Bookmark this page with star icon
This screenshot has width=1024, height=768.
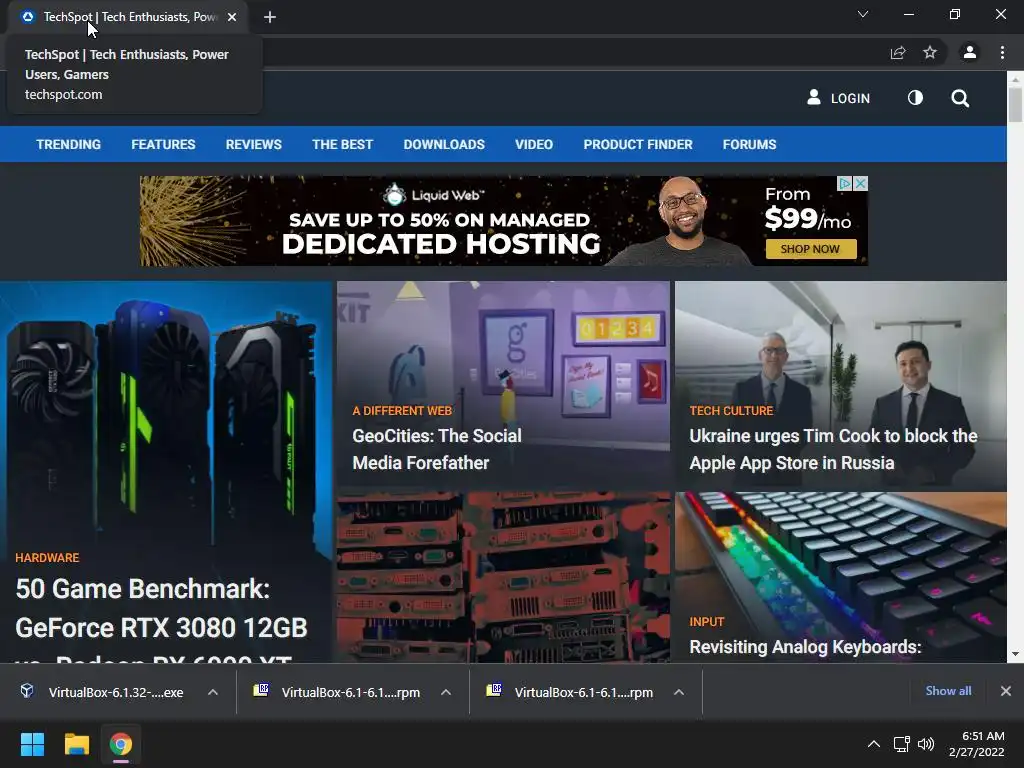pyautogui.click(x=930, y=52)
